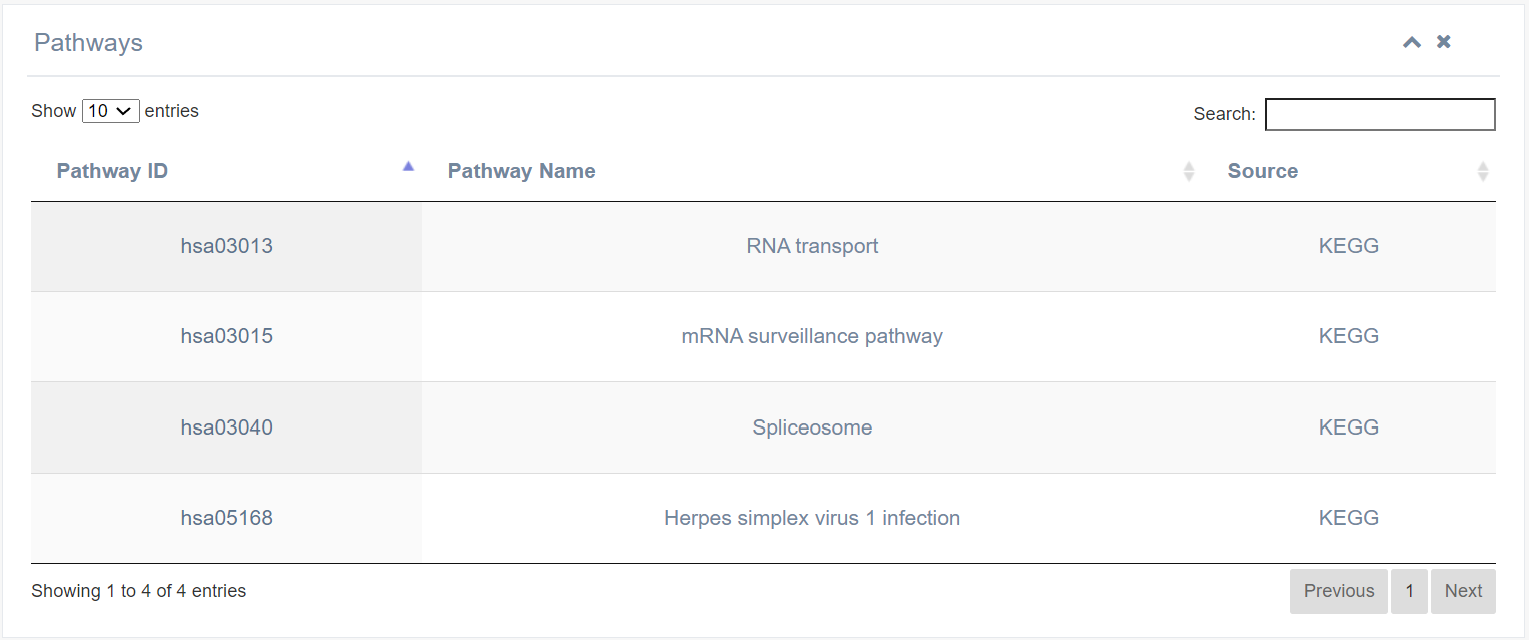Sort table by Source header

click(x=1262, y=171)
